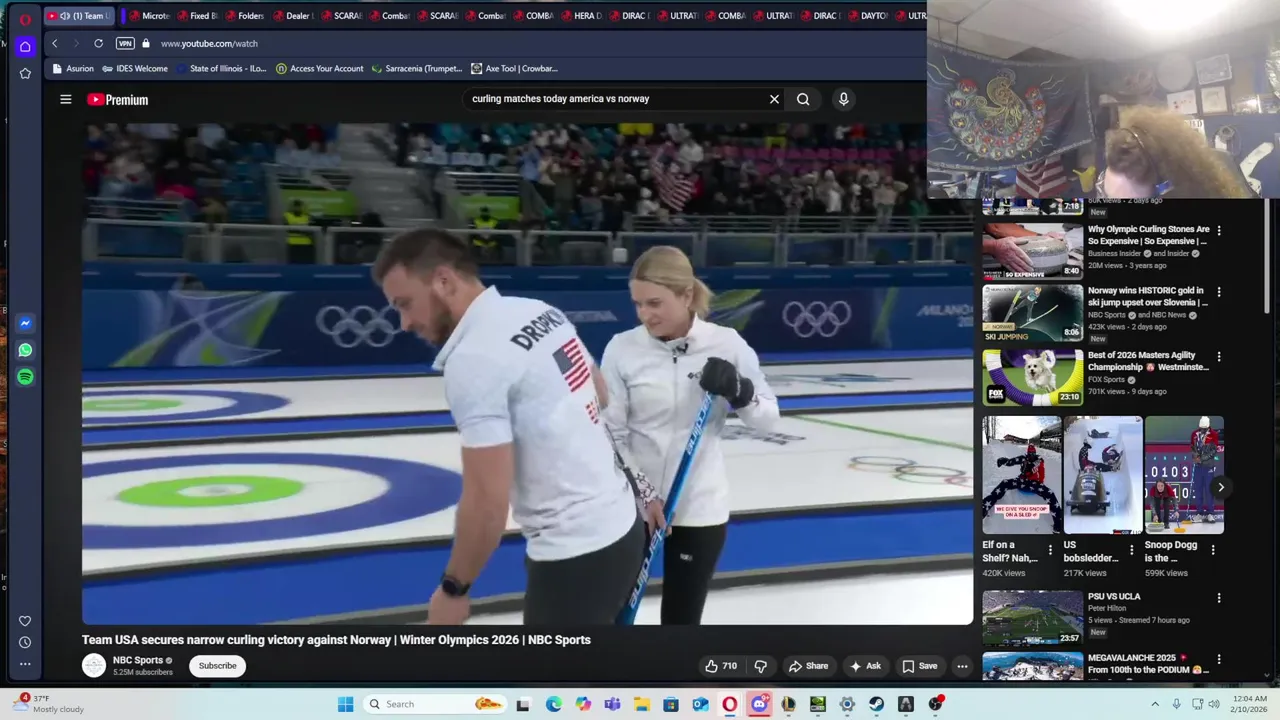Clear the YouTube search query

(x=774, y=99)
